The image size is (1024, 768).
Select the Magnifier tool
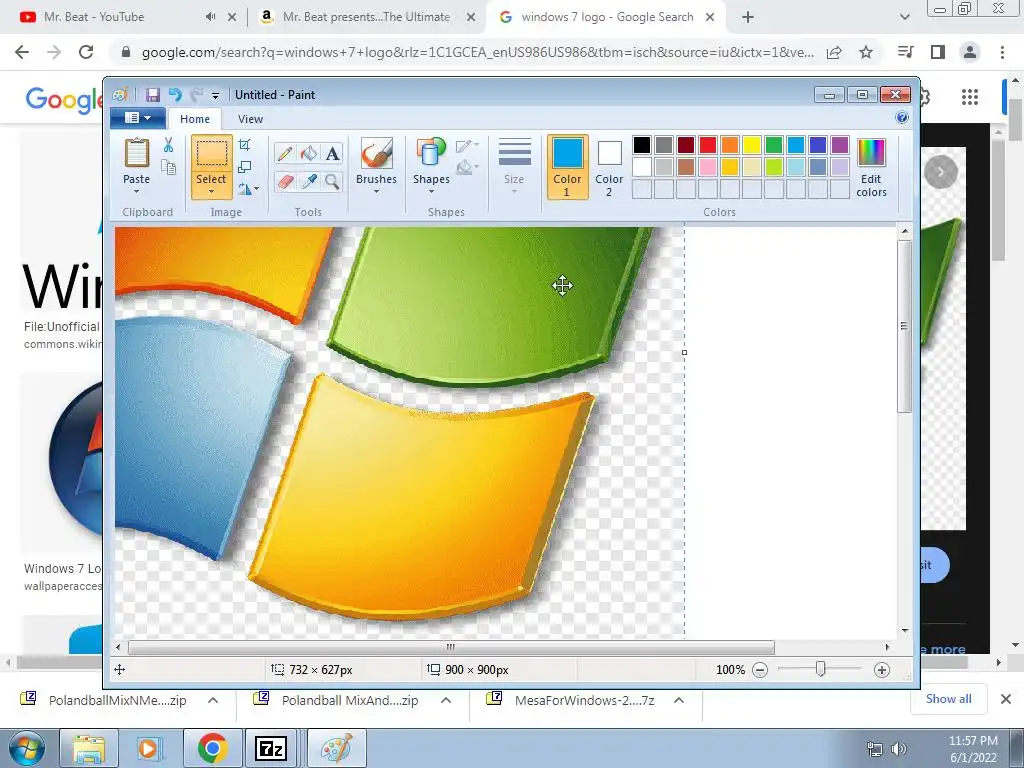click(332, 181)
